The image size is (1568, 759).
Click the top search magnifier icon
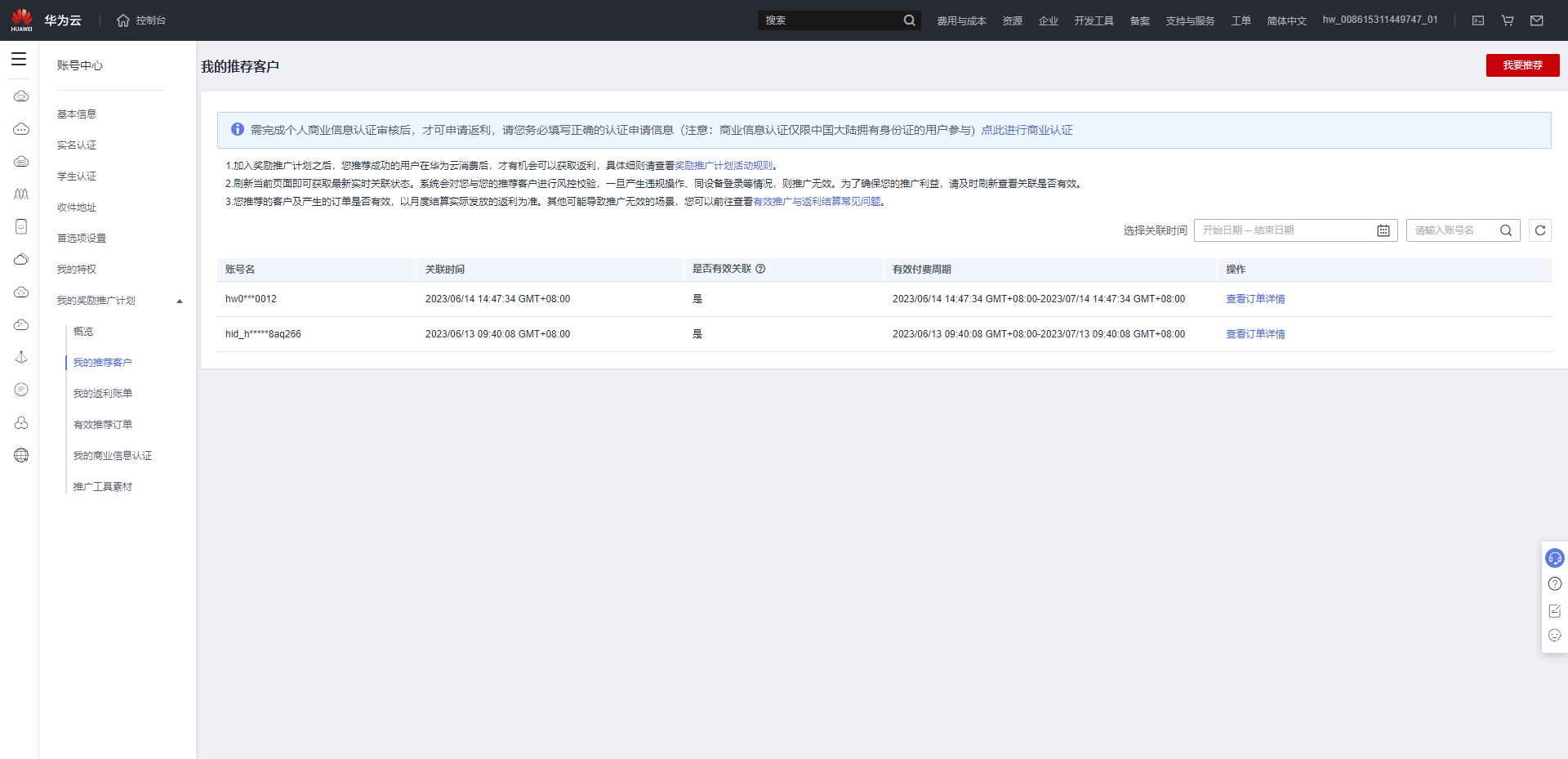tap(909, 20)
